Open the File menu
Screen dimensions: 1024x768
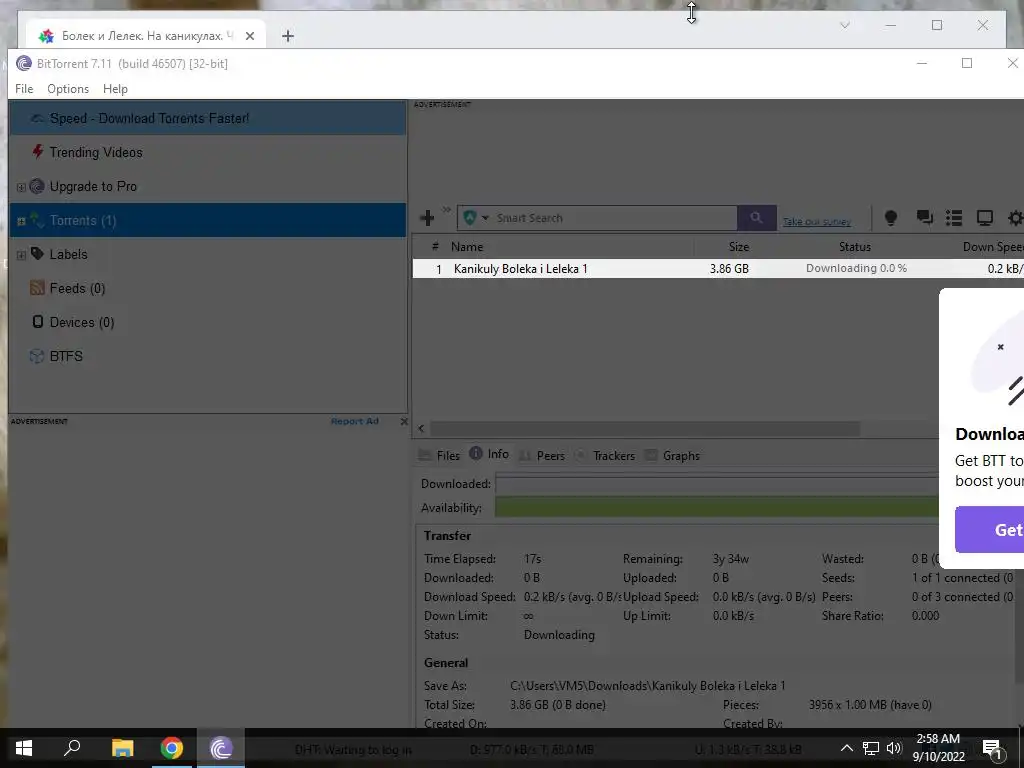click(24, 89)
